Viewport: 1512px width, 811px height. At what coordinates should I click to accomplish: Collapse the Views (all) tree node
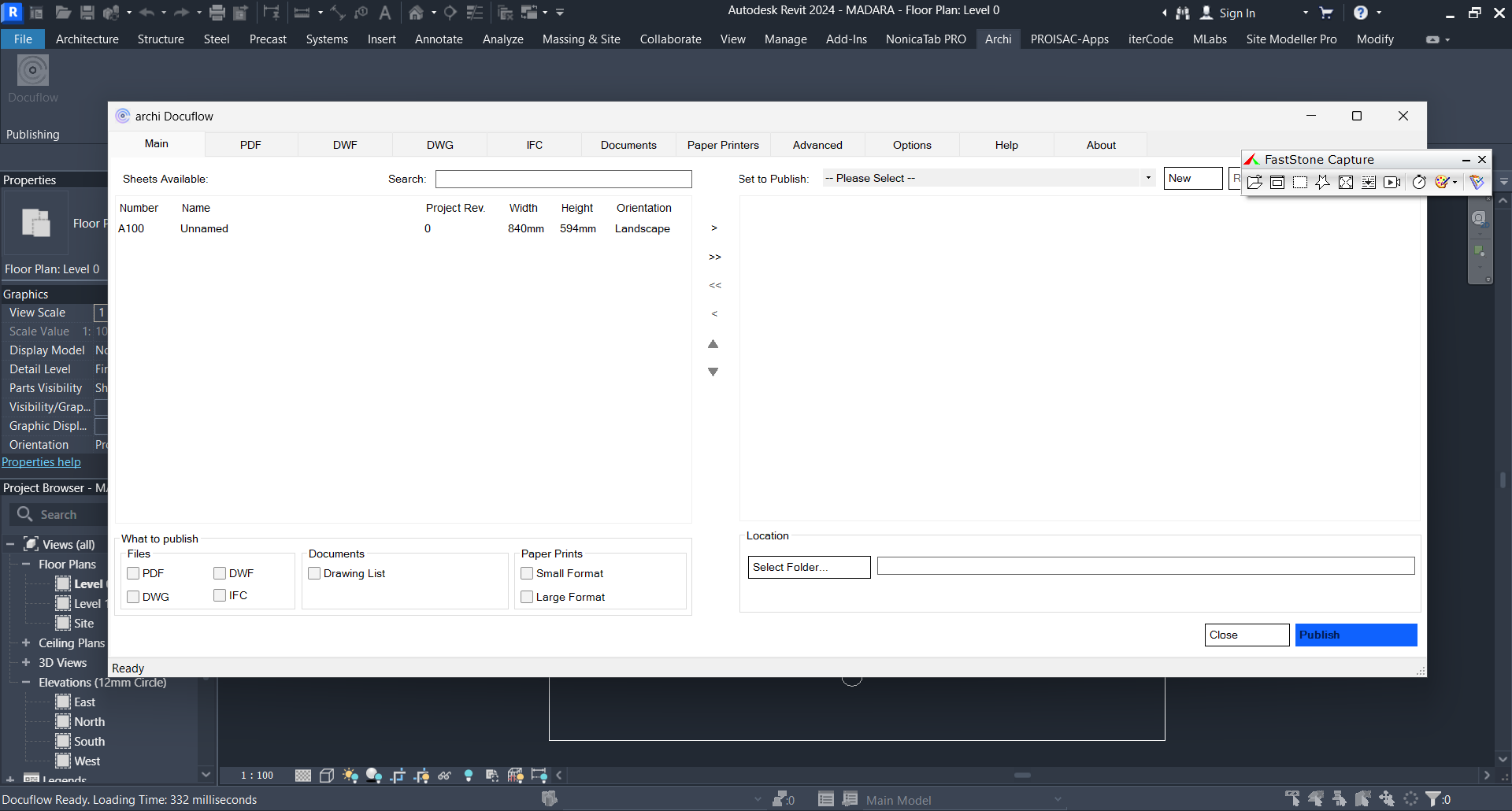pos(10,544)
